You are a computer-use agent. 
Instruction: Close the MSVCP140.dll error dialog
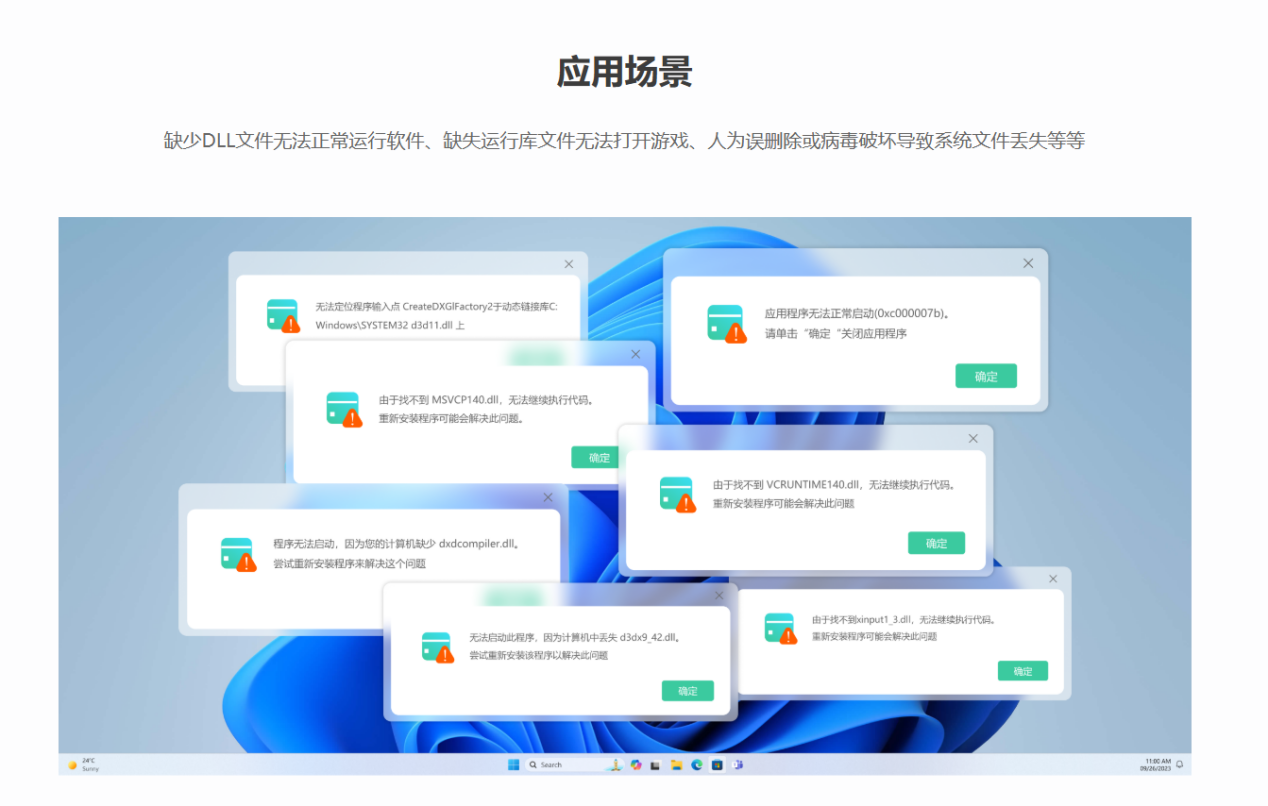pyautogui.click(x=635, y=354)
